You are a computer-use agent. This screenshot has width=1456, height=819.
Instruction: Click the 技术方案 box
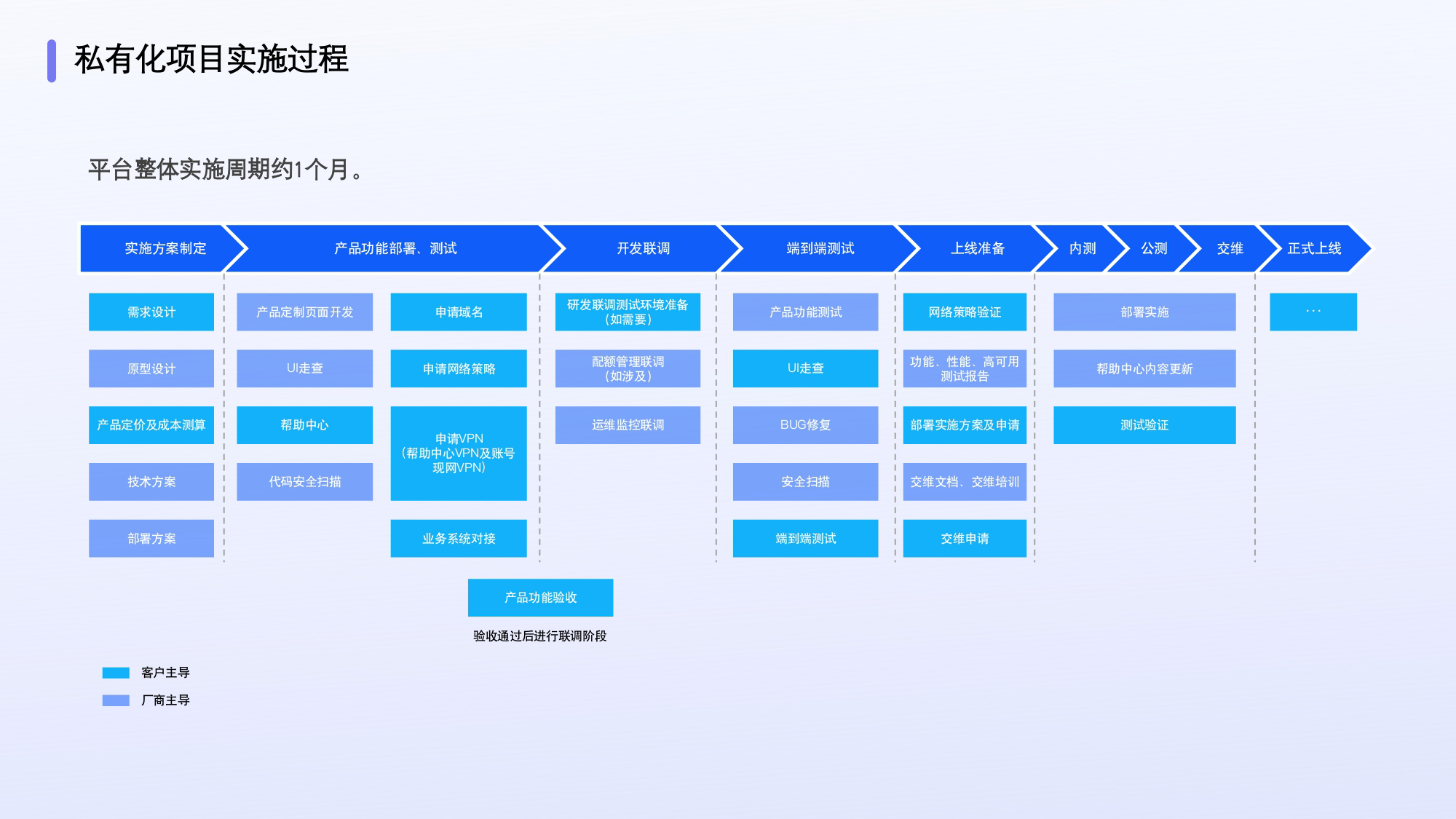pos(151,482)
